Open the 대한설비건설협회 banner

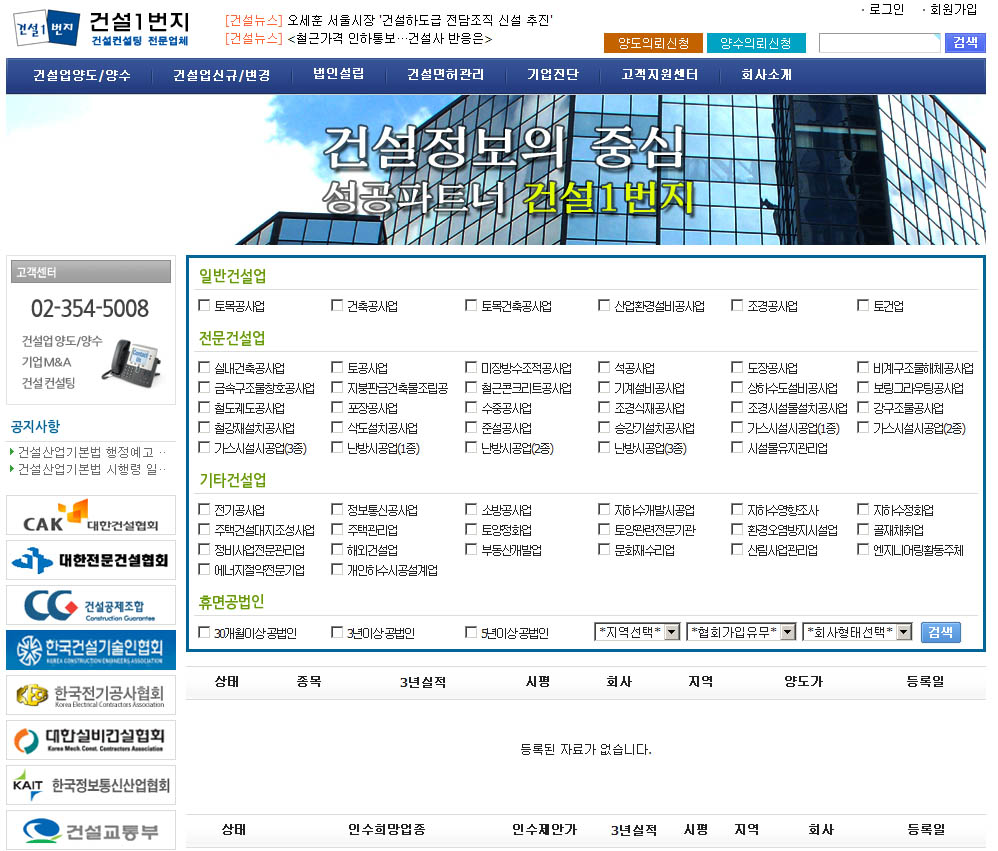click(91, 740)
